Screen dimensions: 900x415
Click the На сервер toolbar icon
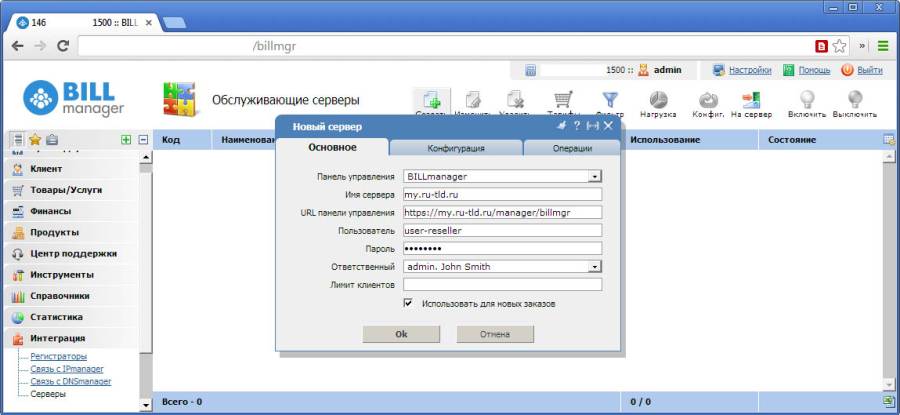point(751,99)
